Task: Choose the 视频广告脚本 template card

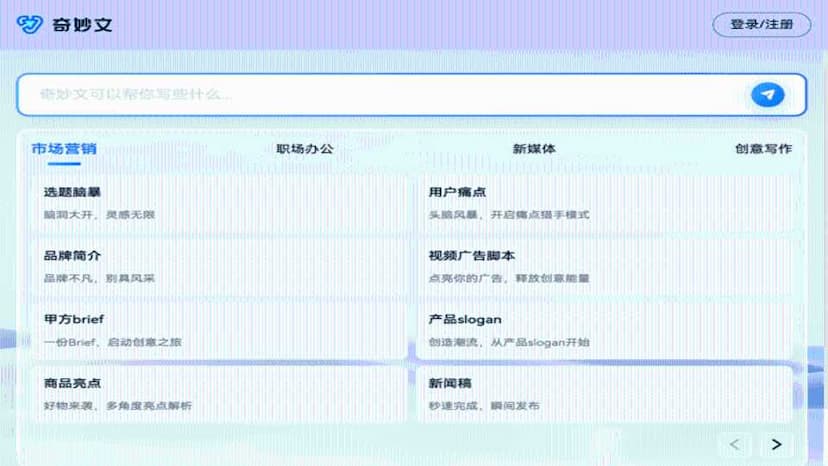Action: 605,267
